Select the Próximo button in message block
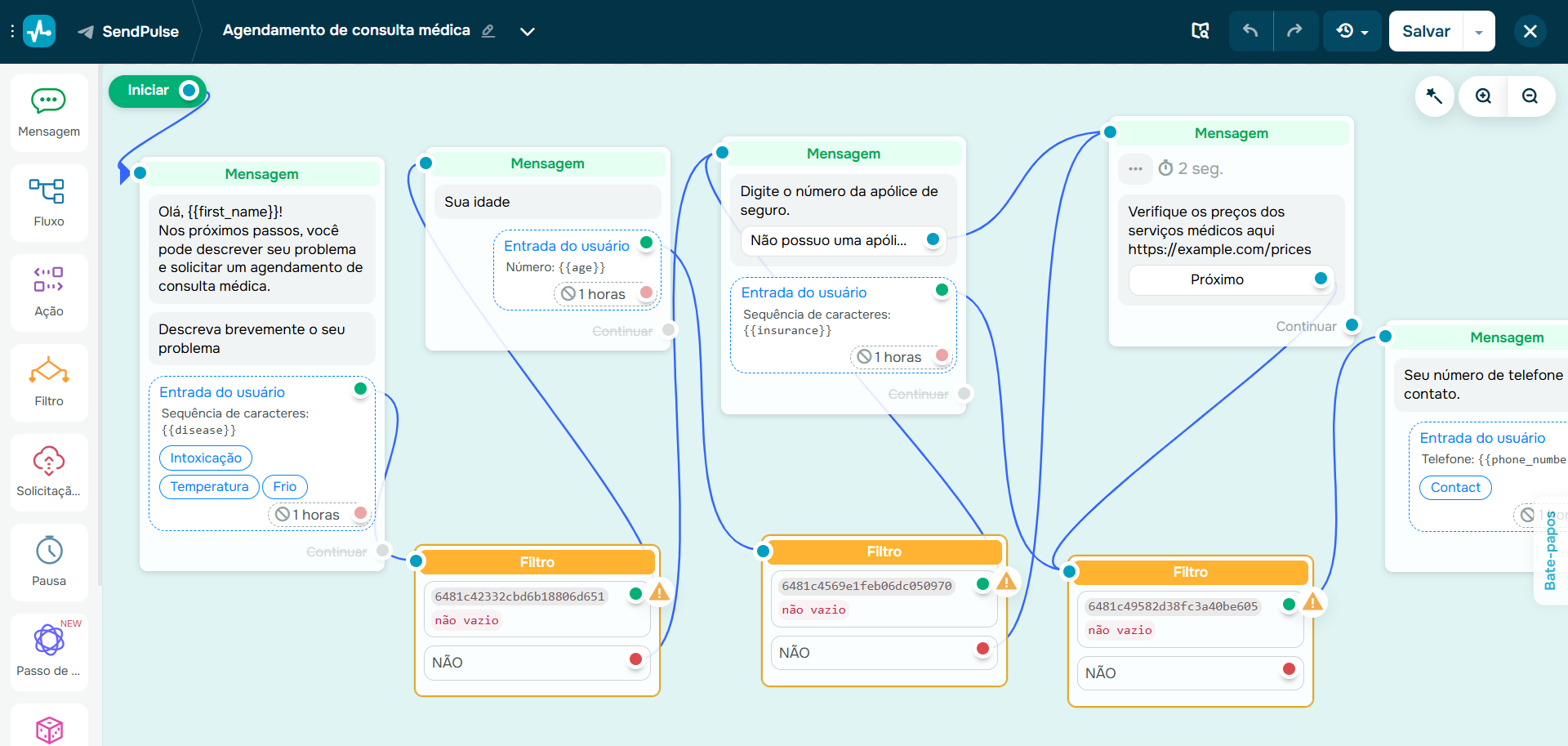The image size is (1568, 746). [1232, 279]
